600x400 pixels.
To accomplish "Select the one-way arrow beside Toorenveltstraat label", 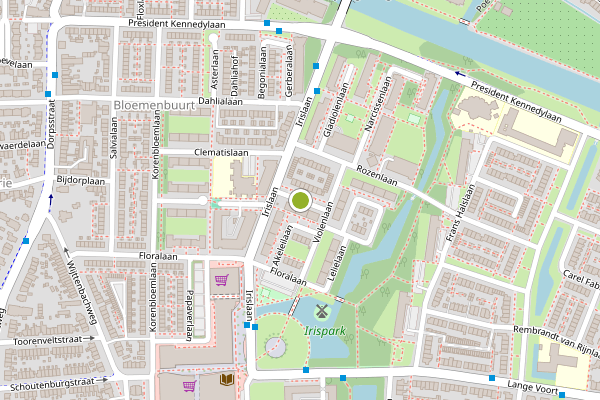I will (x=89, y=338).
